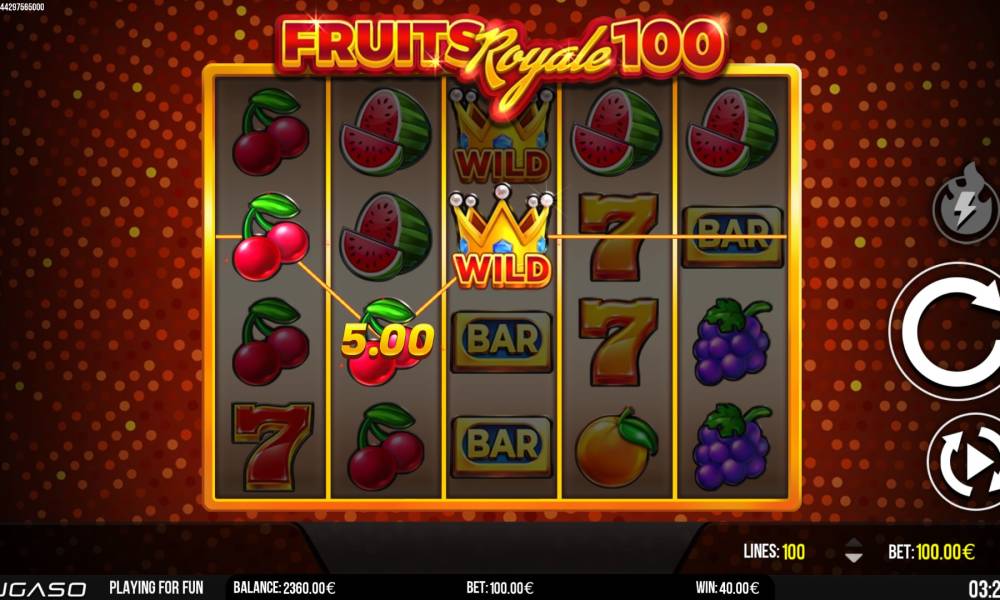
Task: Click the Win: 40.00€ display
Action: point(727,587)
